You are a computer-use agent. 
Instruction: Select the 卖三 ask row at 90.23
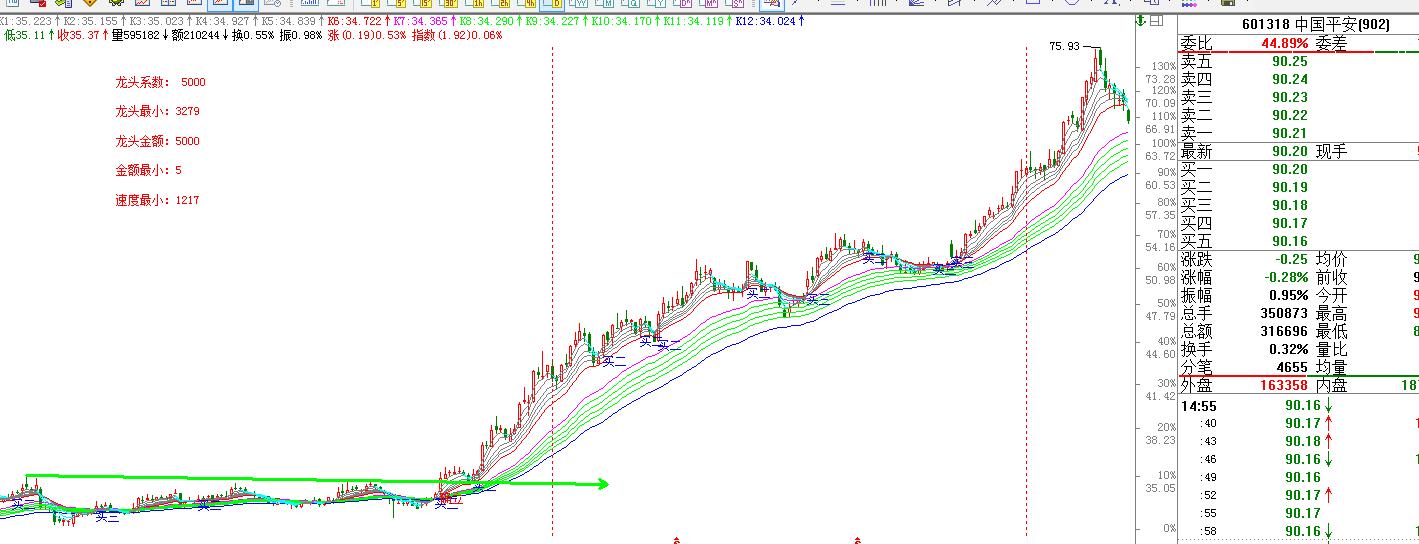pyautogui.click(x=1298, y=97)
